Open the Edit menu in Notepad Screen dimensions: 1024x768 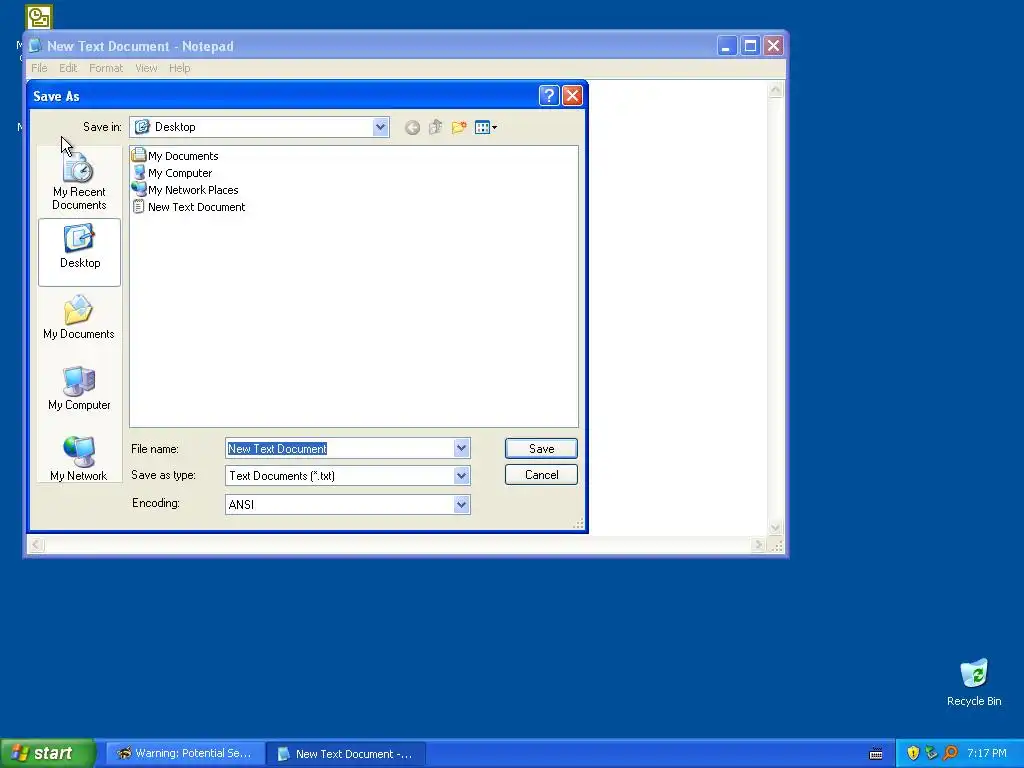point(68,68)
